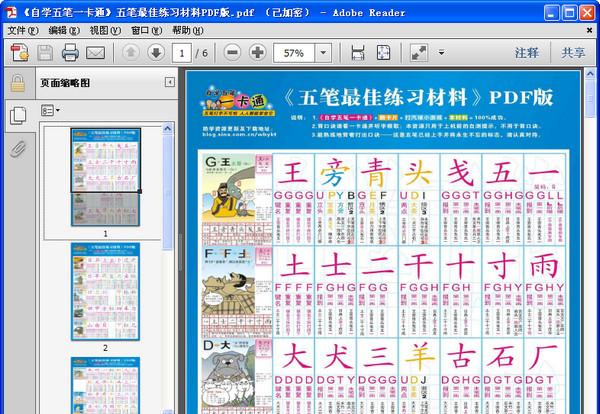The height and width of the screenshot is (414, 600).
Task: Click the 页面缩略图 panel title
Action: point(65,83)
